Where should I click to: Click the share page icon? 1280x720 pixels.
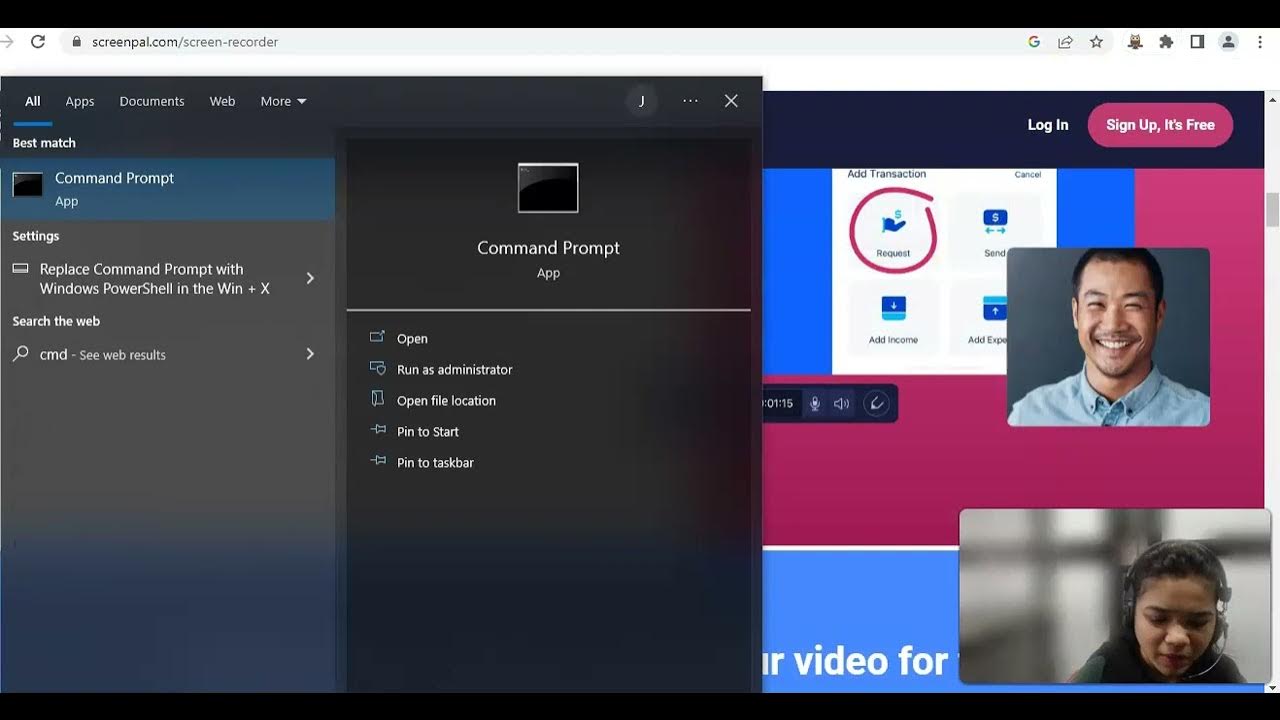(1065, 42)
